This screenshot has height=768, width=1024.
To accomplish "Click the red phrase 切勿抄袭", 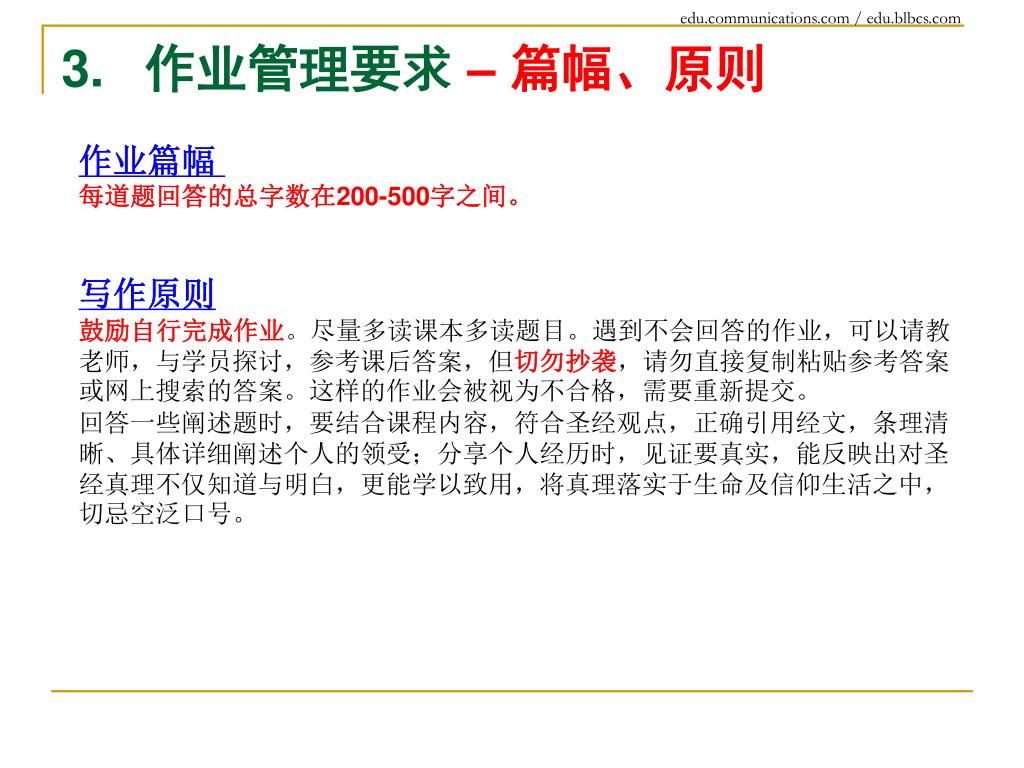I will tap(566, 361).
